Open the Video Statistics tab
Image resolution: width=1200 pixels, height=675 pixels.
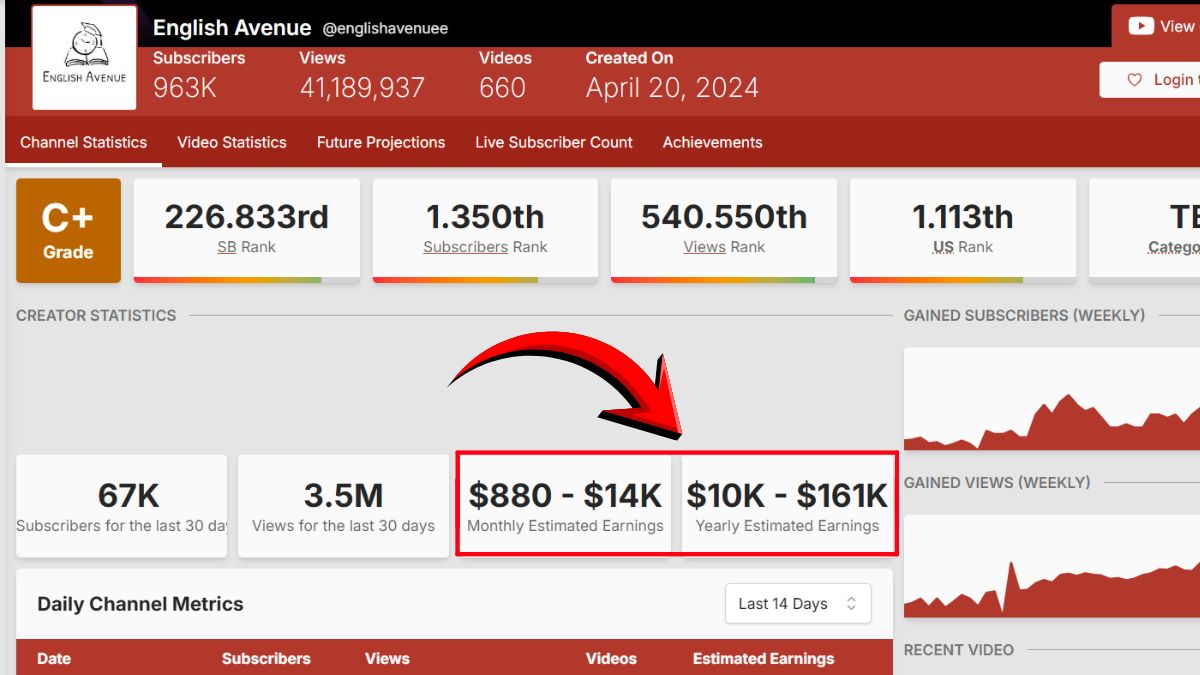(x=231, y=142)
